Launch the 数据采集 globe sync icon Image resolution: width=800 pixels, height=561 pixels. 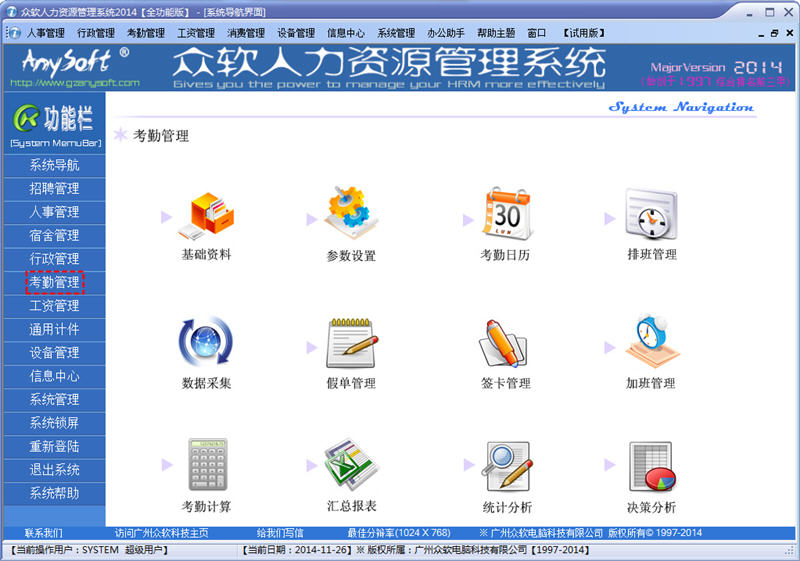coord(206,341)
